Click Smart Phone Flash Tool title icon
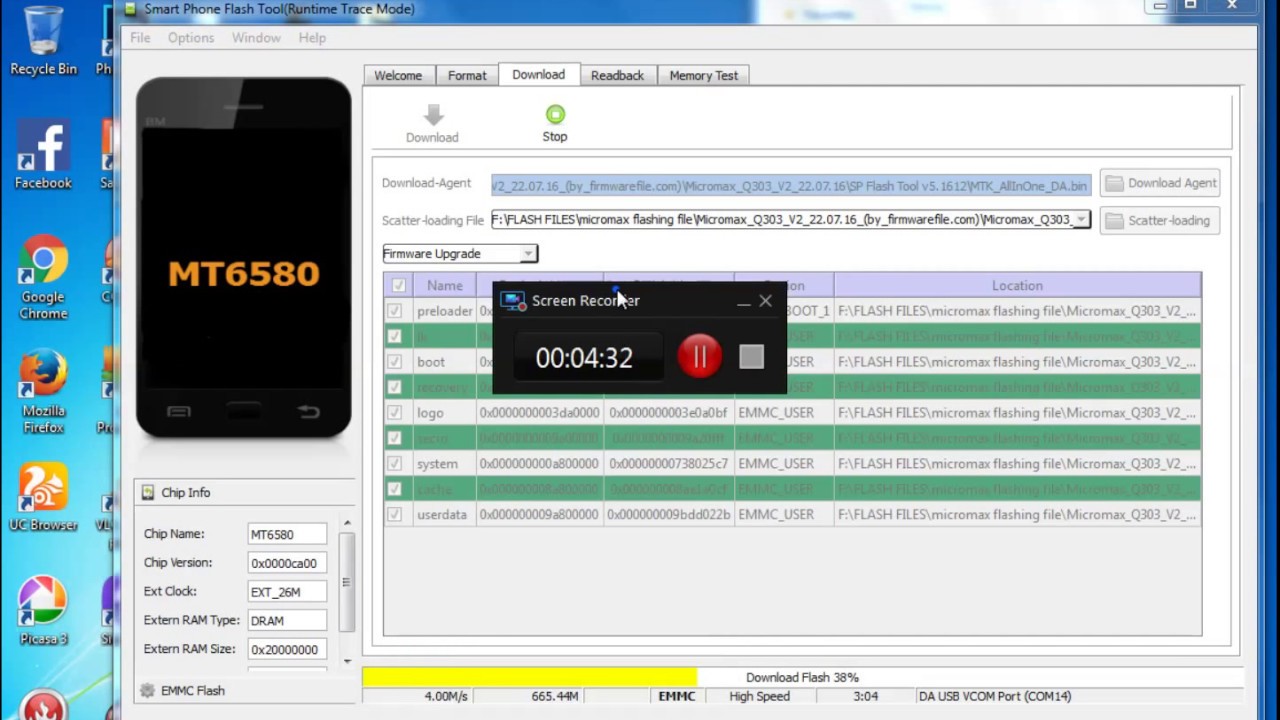Screen dimensions: 1280x720 coord(130,9)
